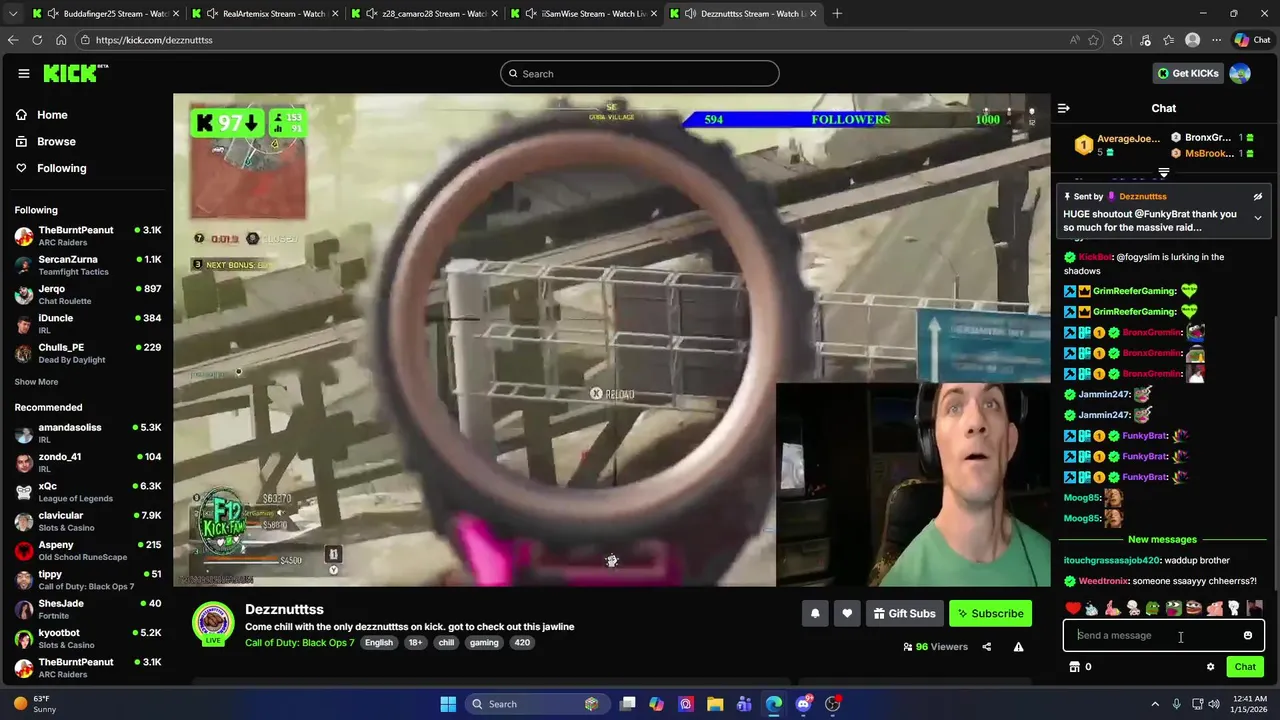Open Copilot Chat in browser
1280x720 pixels.
[x=1254, y=40]
